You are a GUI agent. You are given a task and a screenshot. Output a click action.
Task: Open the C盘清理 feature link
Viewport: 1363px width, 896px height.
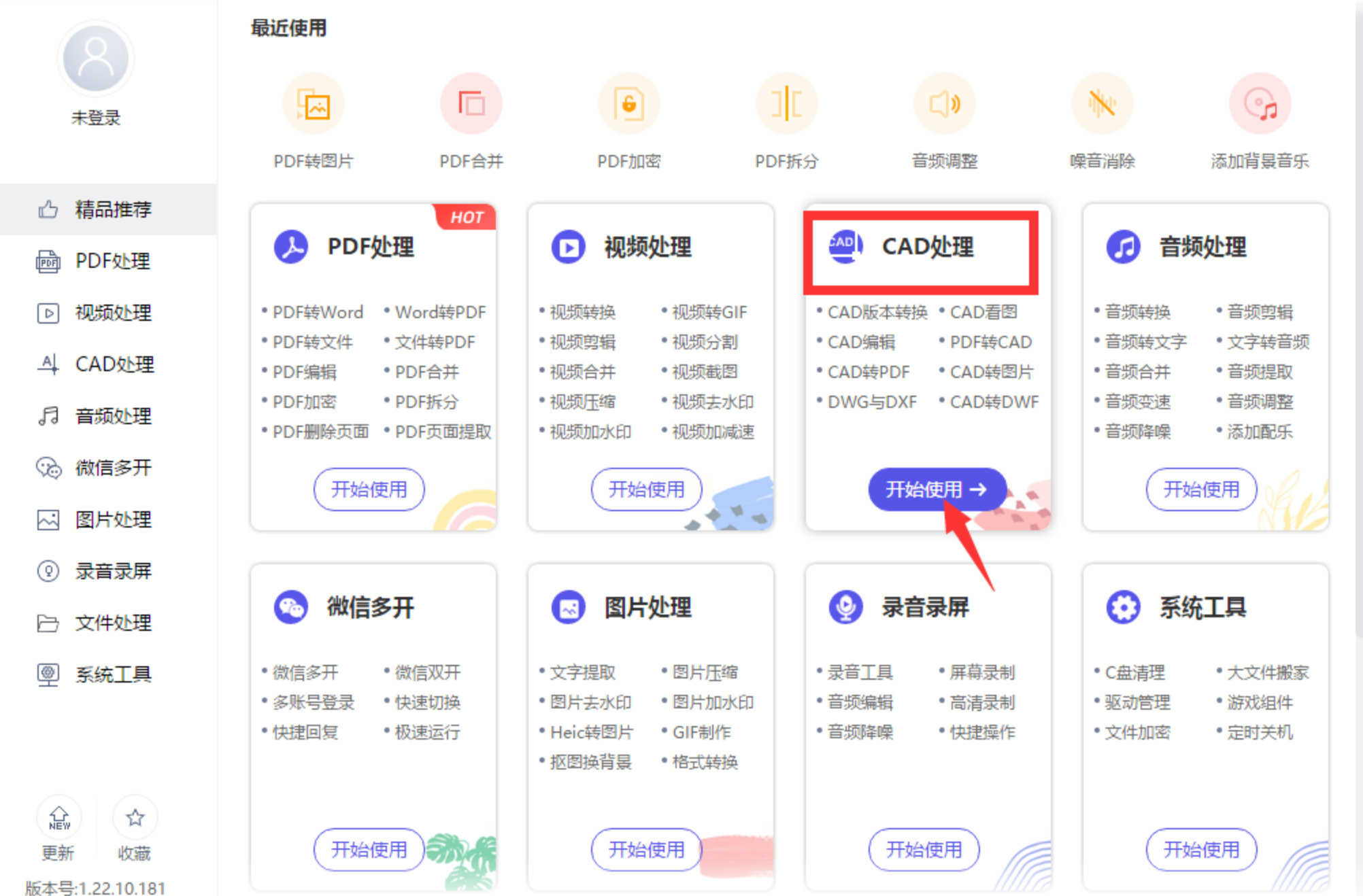(1134, 672)
